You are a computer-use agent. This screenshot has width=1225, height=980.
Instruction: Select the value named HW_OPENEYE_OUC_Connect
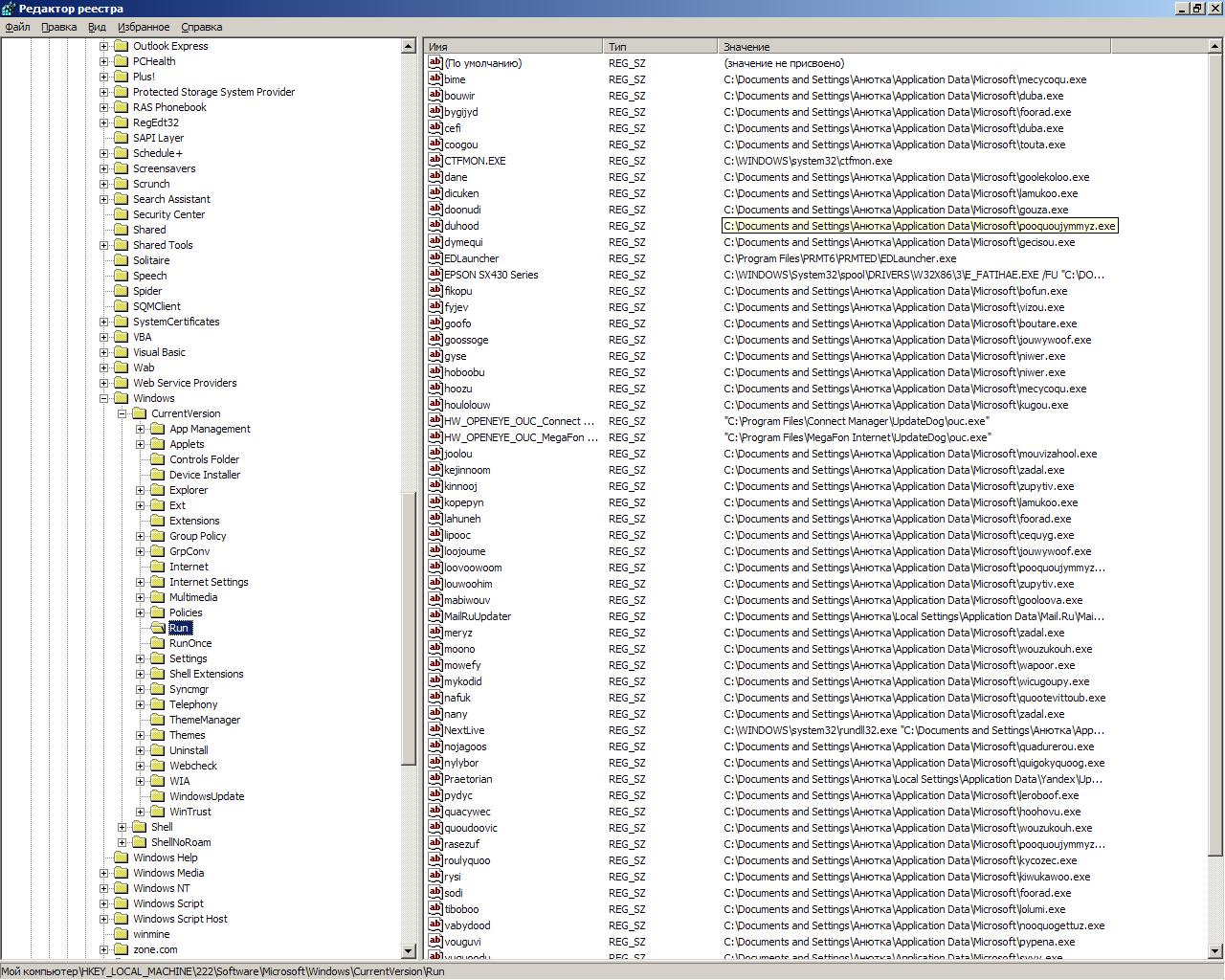[x=520, y=421]
